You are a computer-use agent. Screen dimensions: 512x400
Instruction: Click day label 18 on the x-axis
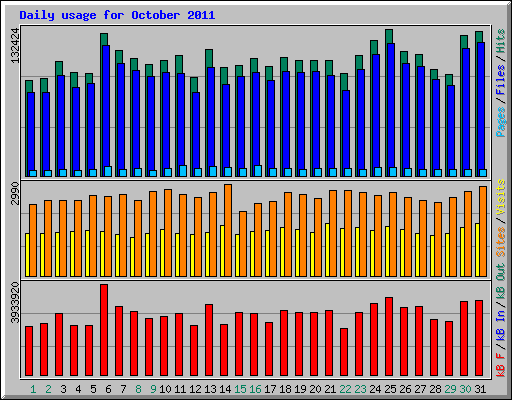click(285, 389)
